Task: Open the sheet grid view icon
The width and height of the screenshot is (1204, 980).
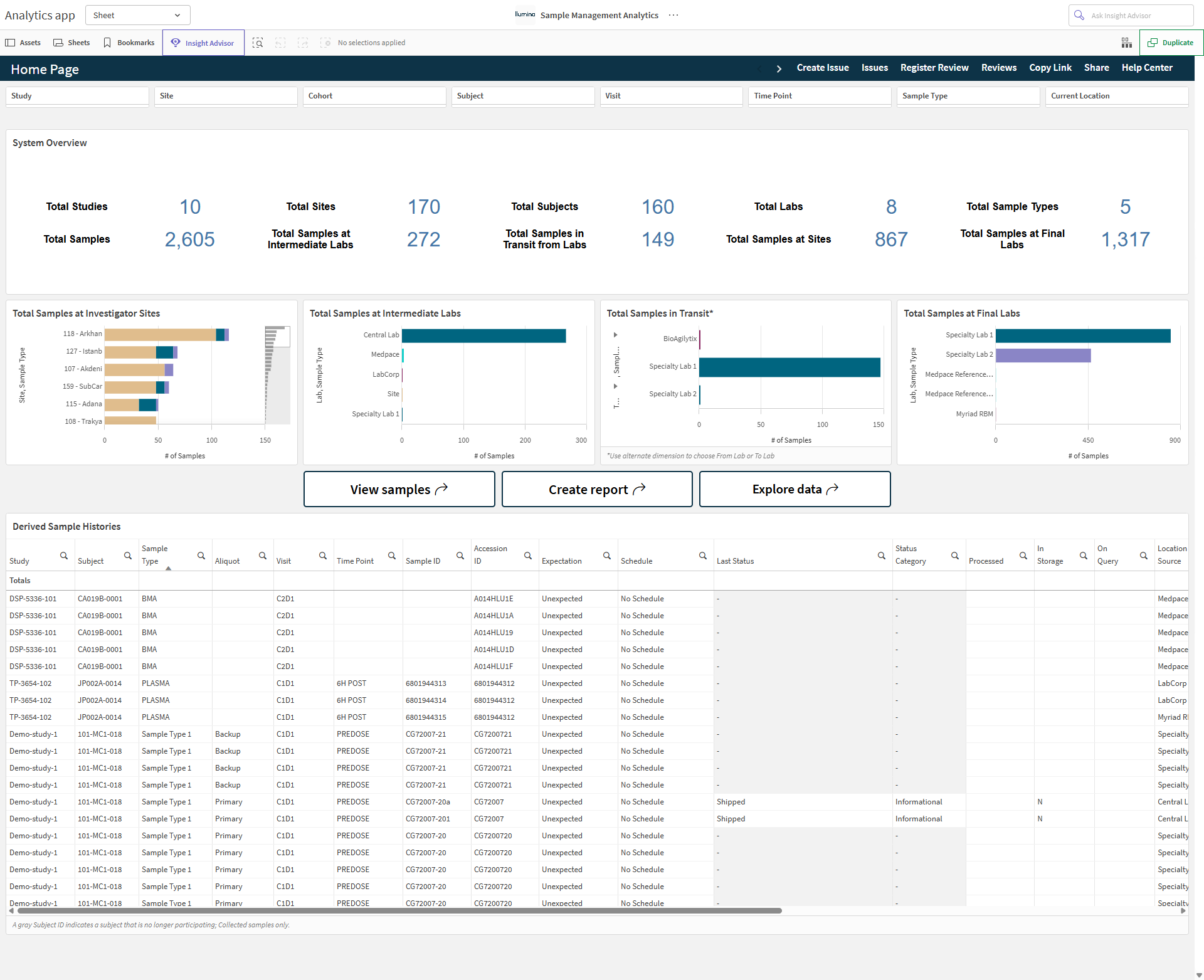Action: click(x=1127, y=43)
